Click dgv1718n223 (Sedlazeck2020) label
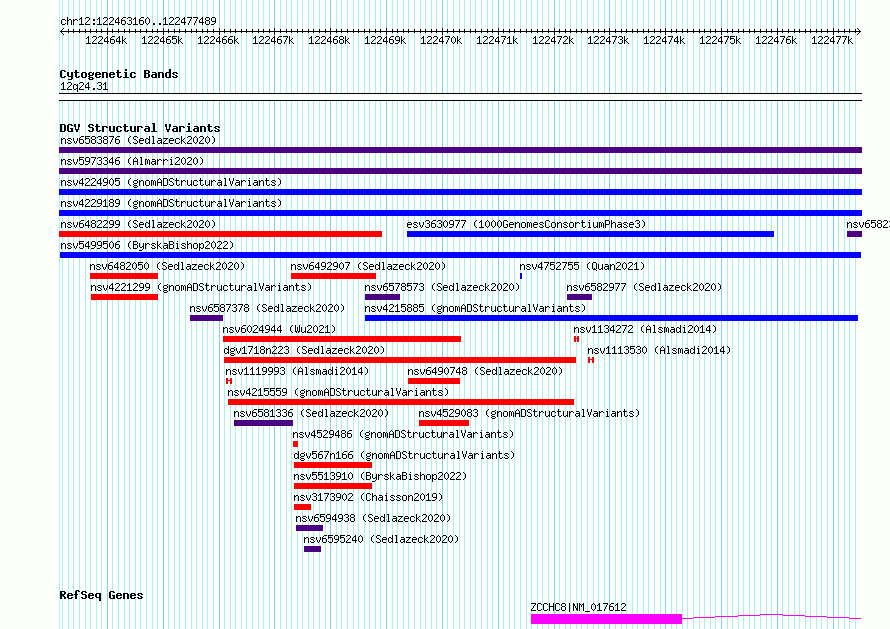 pos(304,350)
